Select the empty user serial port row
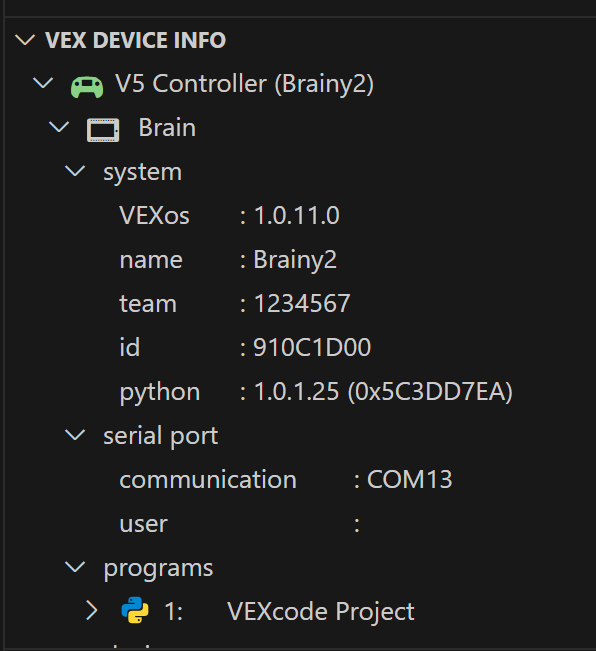This screenshot has height=651, width=596. point(300,524)
